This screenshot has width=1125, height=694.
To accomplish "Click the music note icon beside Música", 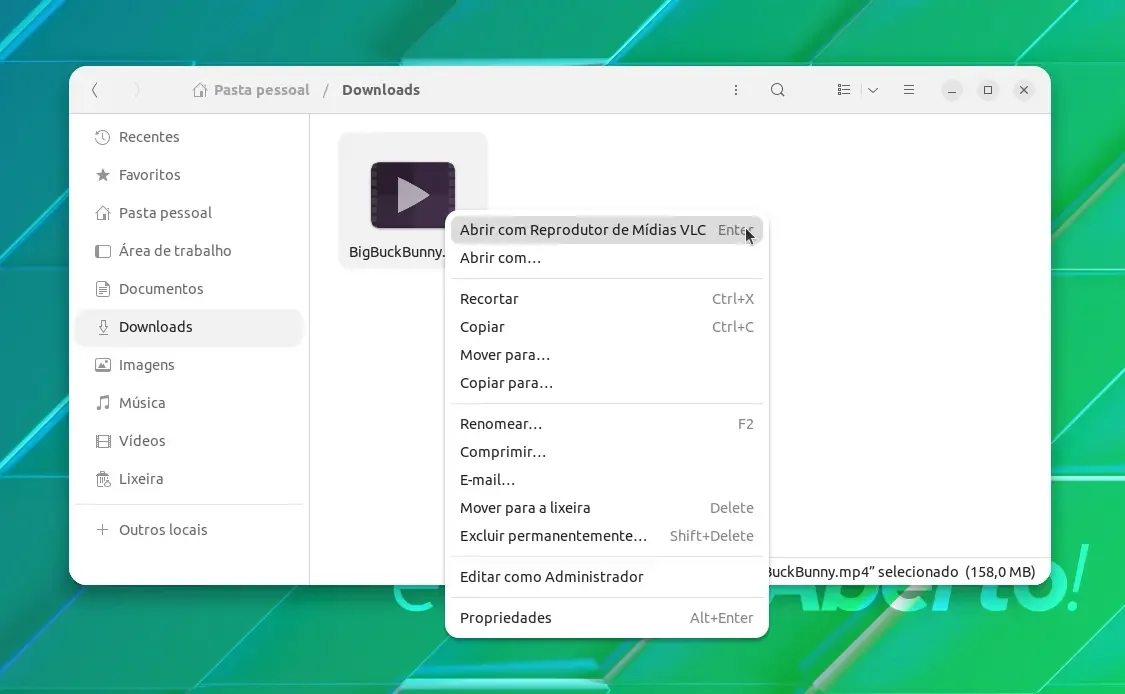I will 103,403.
